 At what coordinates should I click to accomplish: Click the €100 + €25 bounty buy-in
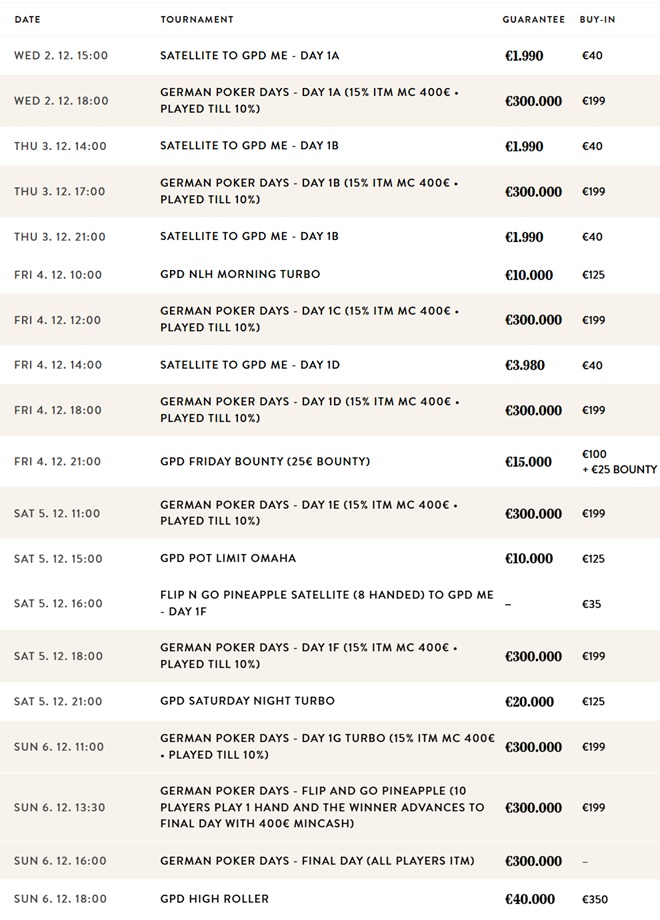click(x=620, y=462)
